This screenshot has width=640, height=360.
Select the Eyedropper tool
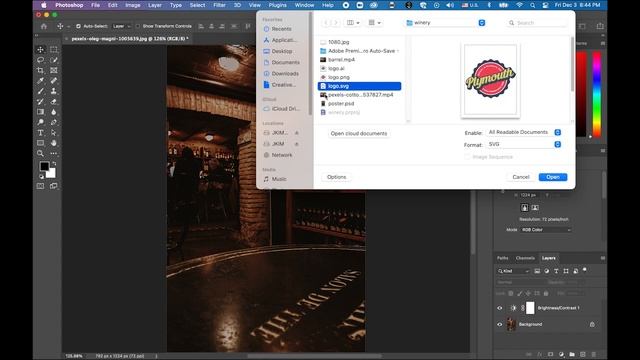[x=40, y=81]
